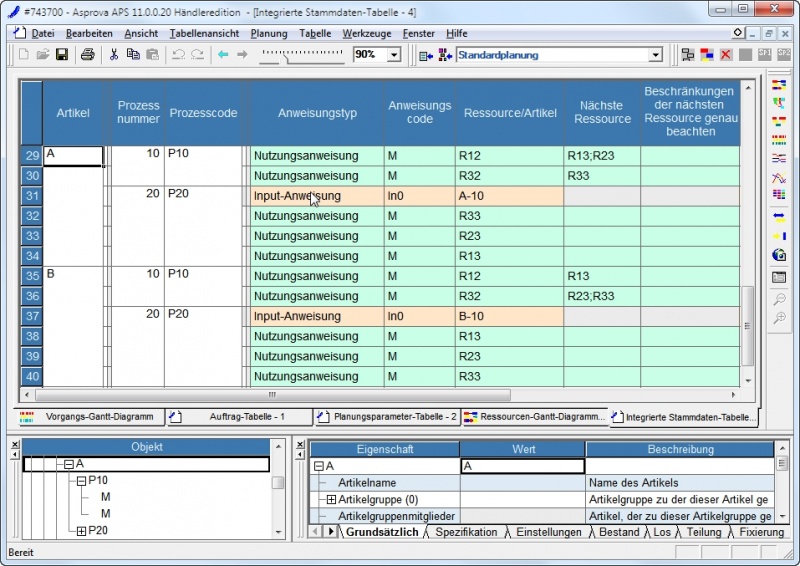Image resolution: width=800 pixels, height=566 pixels.
Task: Click the red X toolbar icon
Action: [725, 54]
